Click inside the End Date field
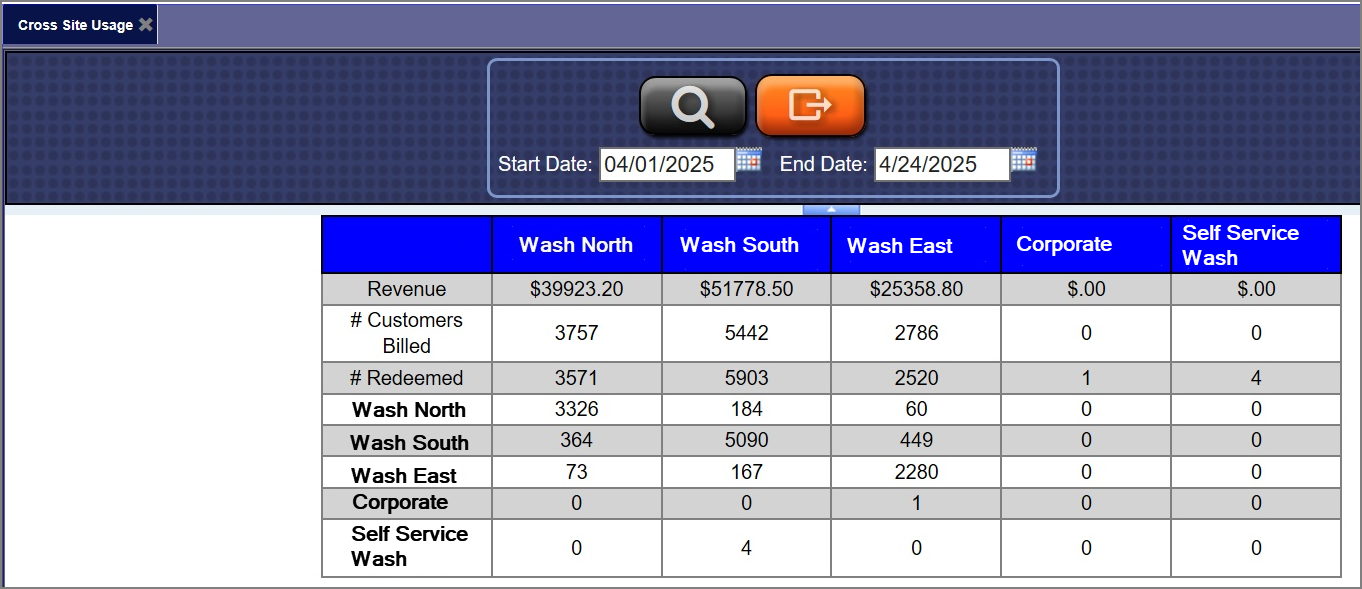This screenshot has height=589, width=1362. pyautogui.click(x=941, y=165)
